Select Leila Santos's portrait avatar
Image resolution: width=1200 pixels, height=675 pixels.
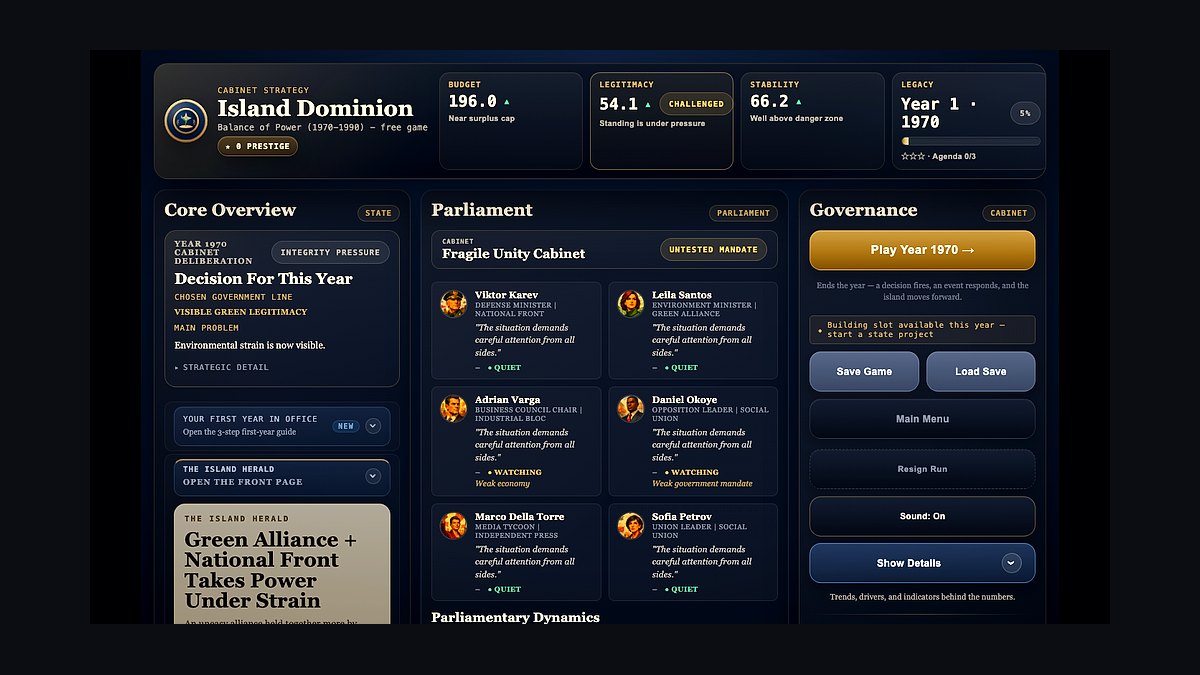pos(631,304)
